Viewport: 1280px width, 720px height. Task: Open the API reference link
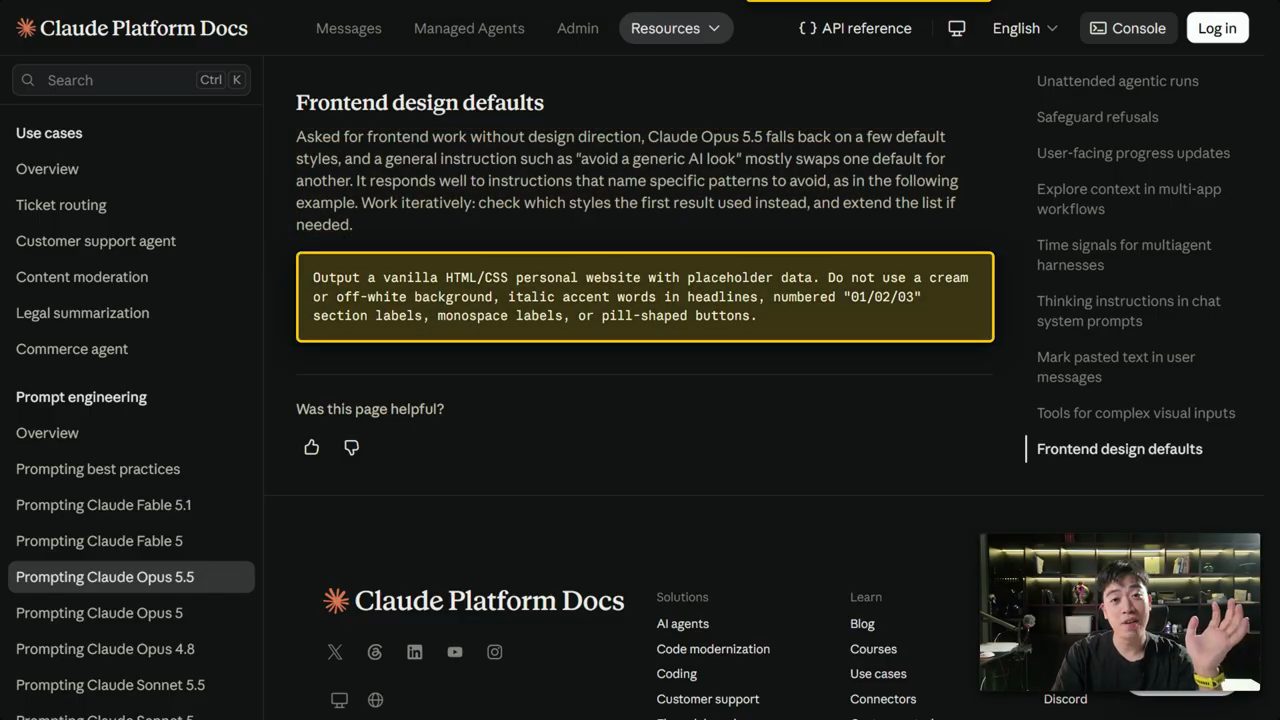coord(855,28)
